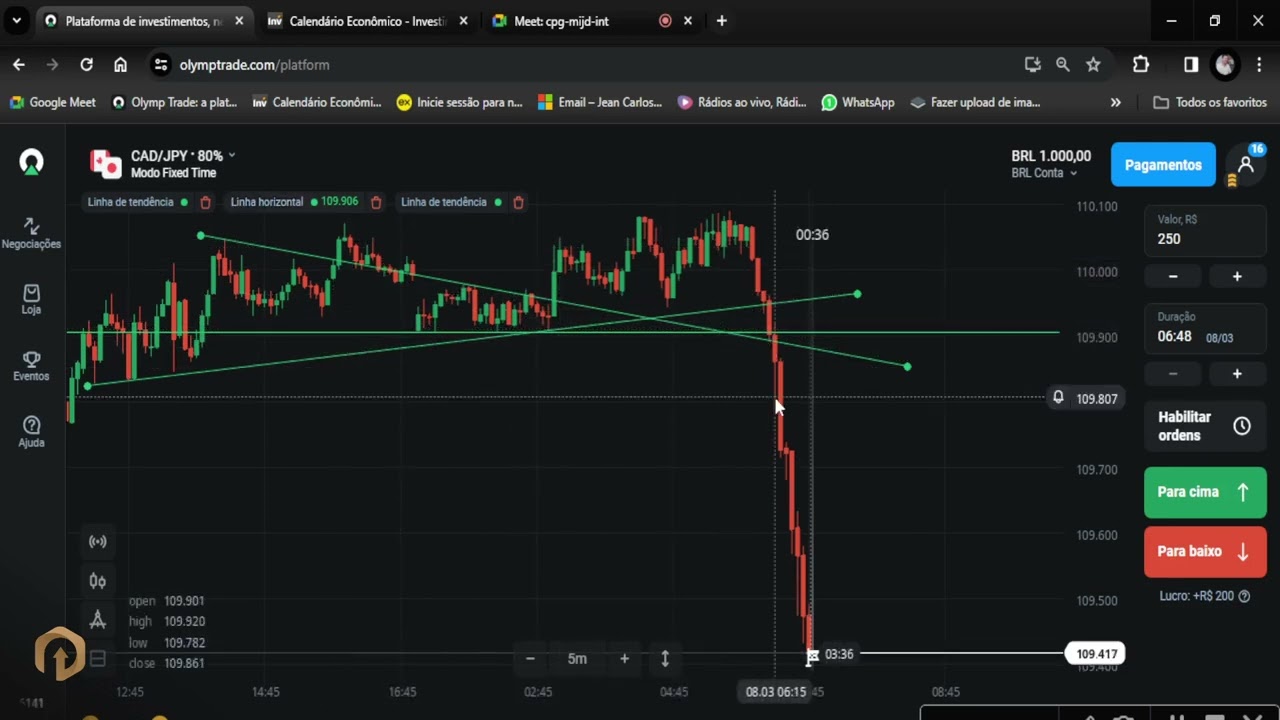The width and height of the screenshot is (1280, 720).
Task: Toggle color dot of Linha horizontal
Action: point(314,202)
